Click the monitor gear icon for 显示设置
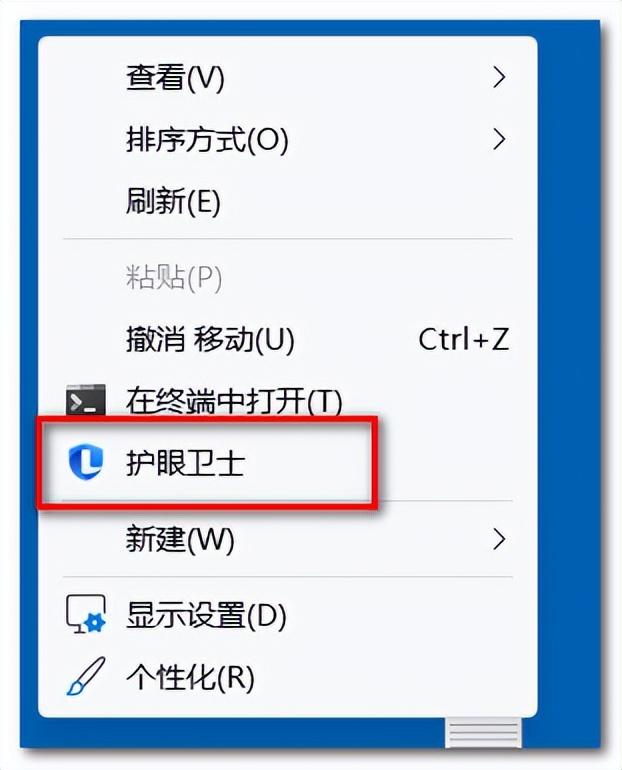This screenshot has height=770, width=622. point(86,614)
